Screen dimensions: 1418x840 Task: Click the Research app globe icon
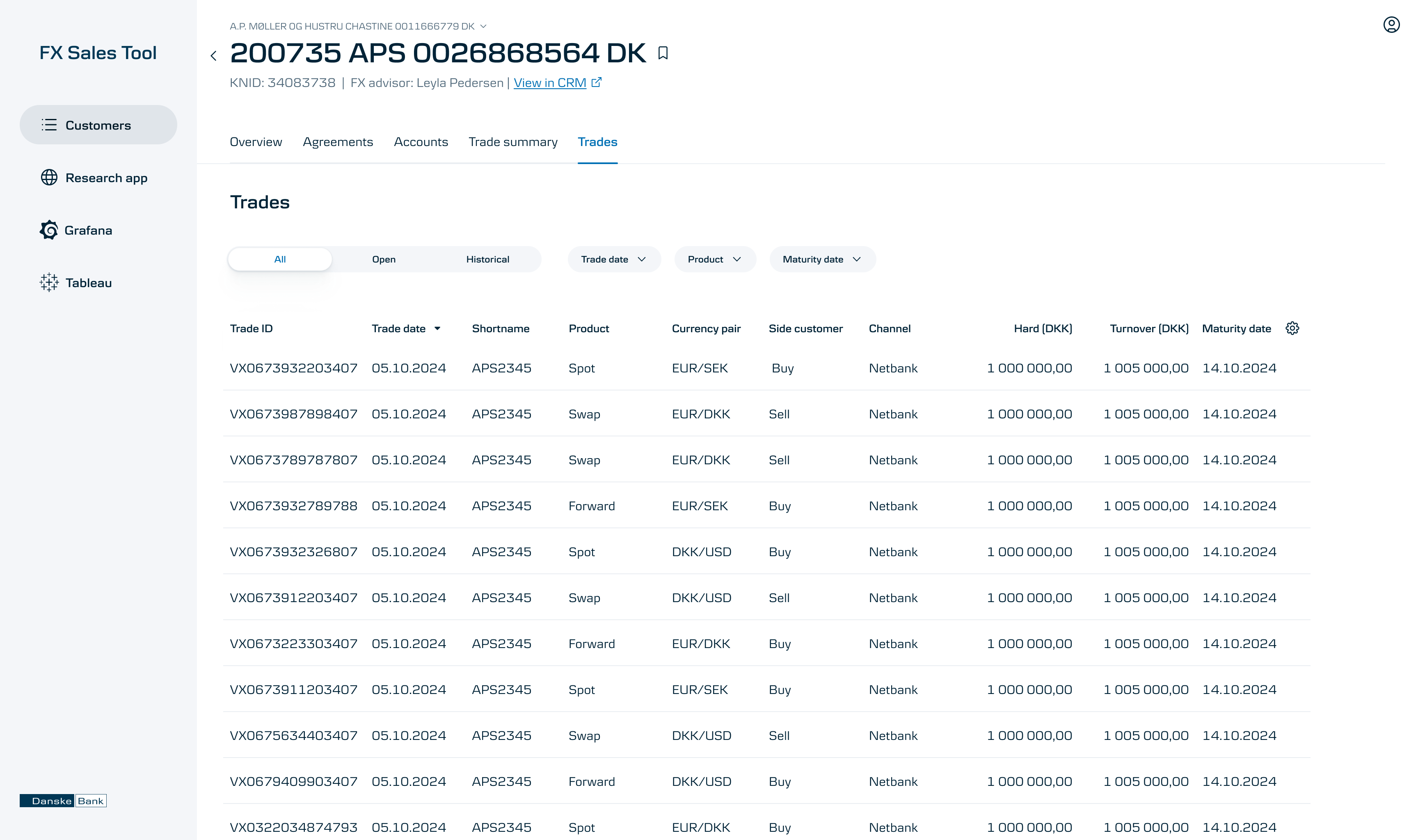(49, 178)
